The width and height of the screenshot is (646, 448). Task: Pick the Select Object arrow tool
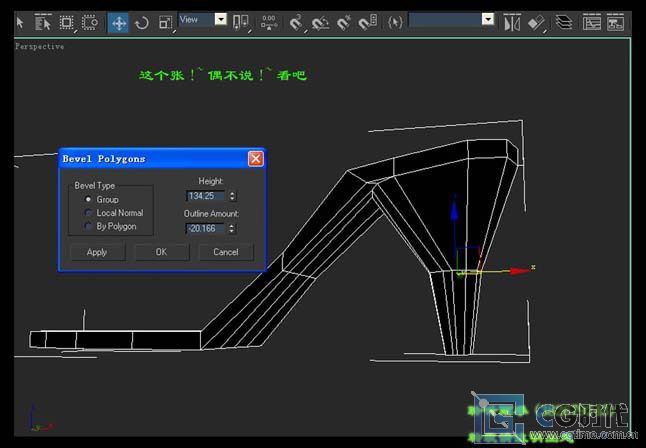20,23
